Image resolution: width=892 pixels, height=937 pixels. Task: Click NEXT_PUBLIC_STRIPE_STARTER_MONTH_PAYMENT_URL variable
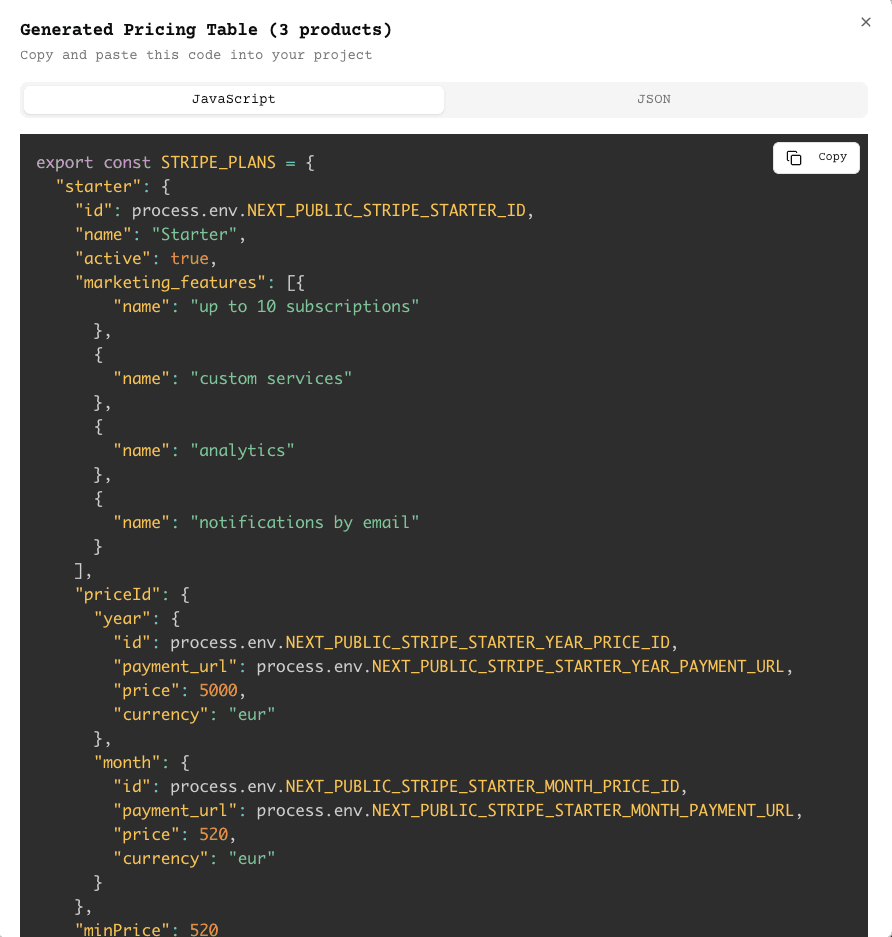pyautogui.click(x=583, y=810)
